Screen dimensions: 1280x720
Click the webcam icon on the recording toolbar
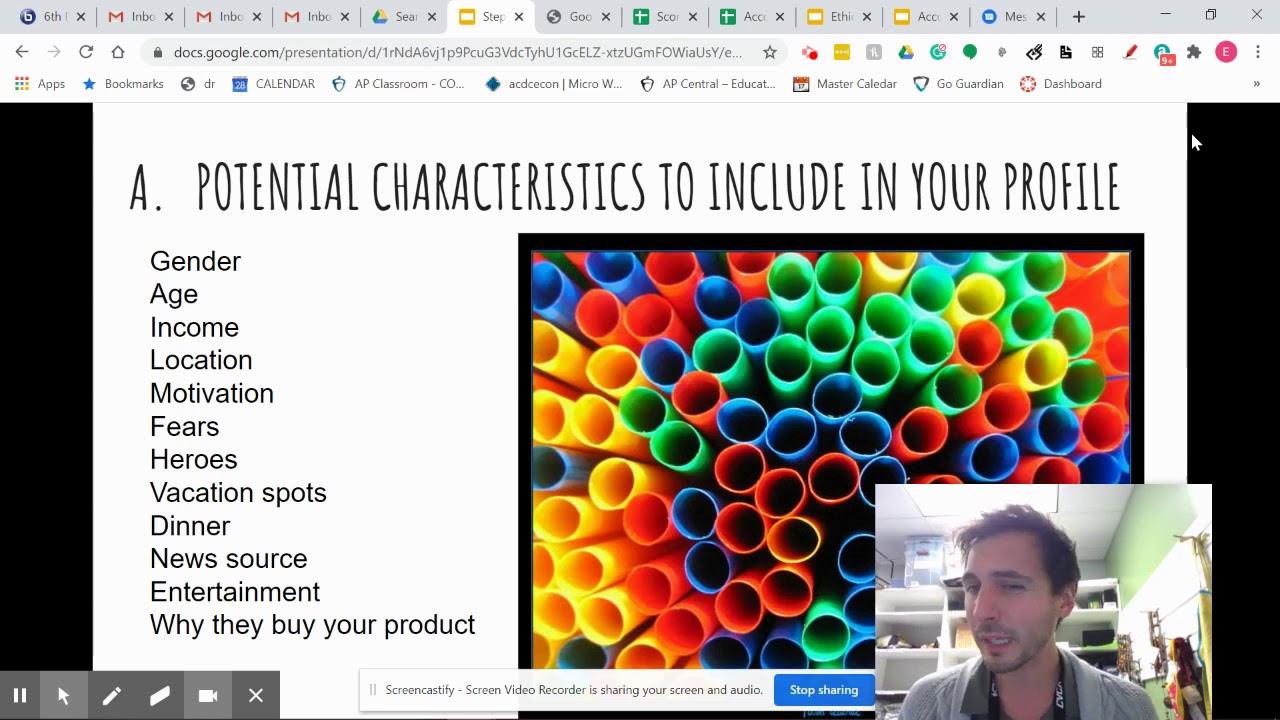(x=207, y=694)
